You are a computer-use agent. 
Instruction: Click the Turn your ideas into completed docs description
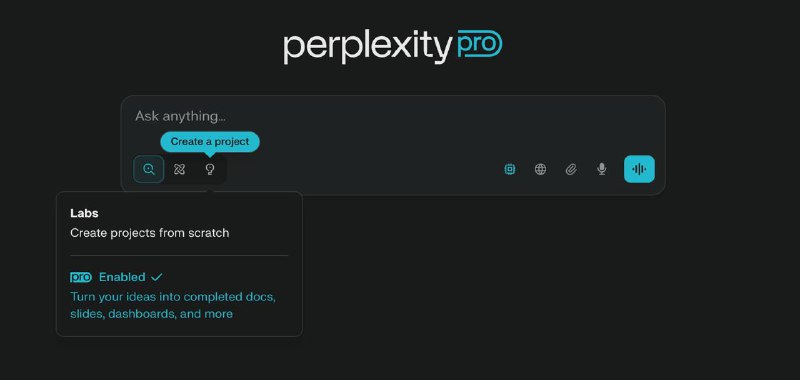pos(173,305)
